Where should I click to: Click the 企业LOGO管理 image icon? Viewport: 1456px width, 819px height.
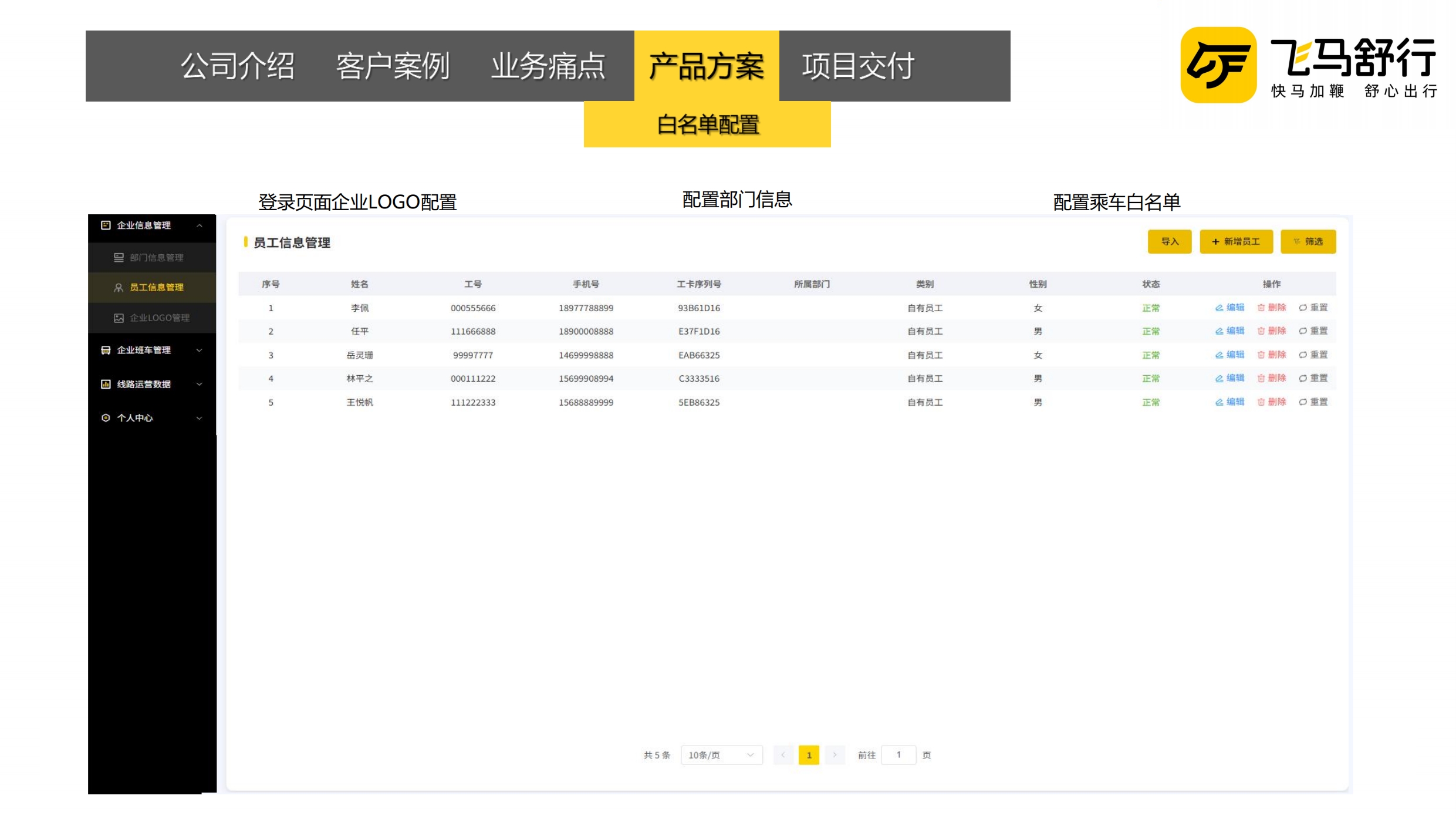pyautogui.click(x=119, y=318)
